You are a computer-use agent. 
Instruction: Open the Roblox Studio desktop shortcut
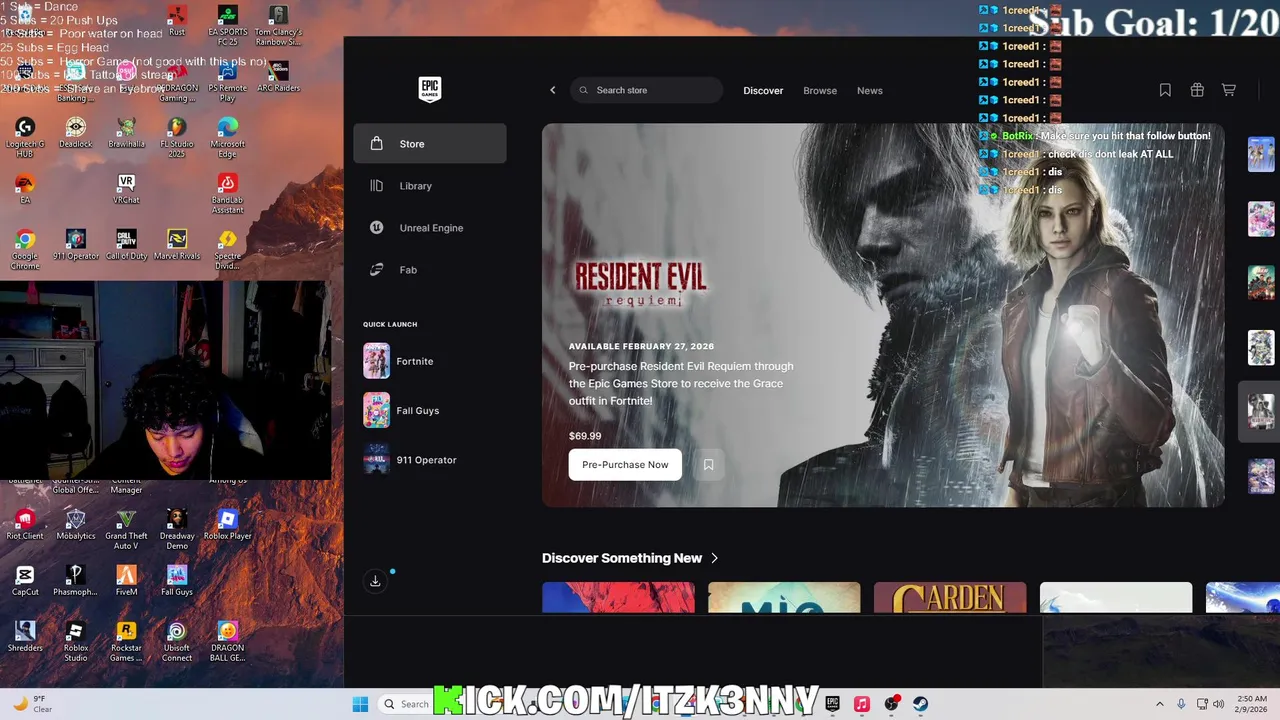point(76,641)
